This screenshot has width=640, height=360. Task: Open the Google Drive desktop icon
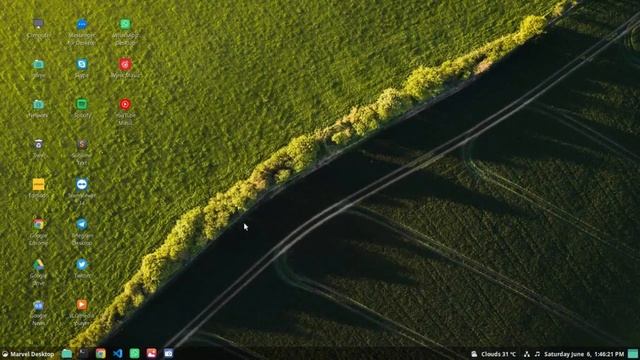click(38, 264)
